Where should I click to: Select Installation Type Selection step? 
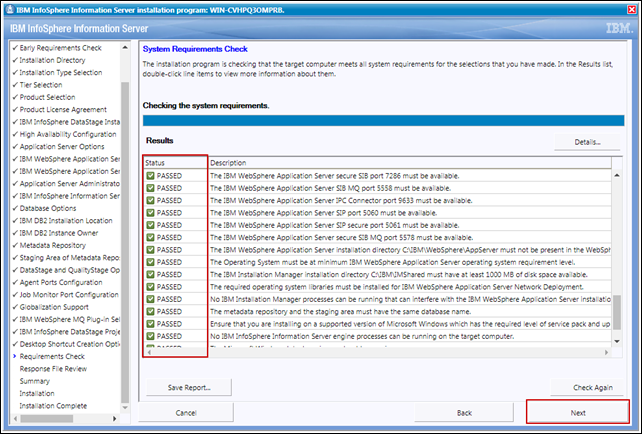coord(61,72)
